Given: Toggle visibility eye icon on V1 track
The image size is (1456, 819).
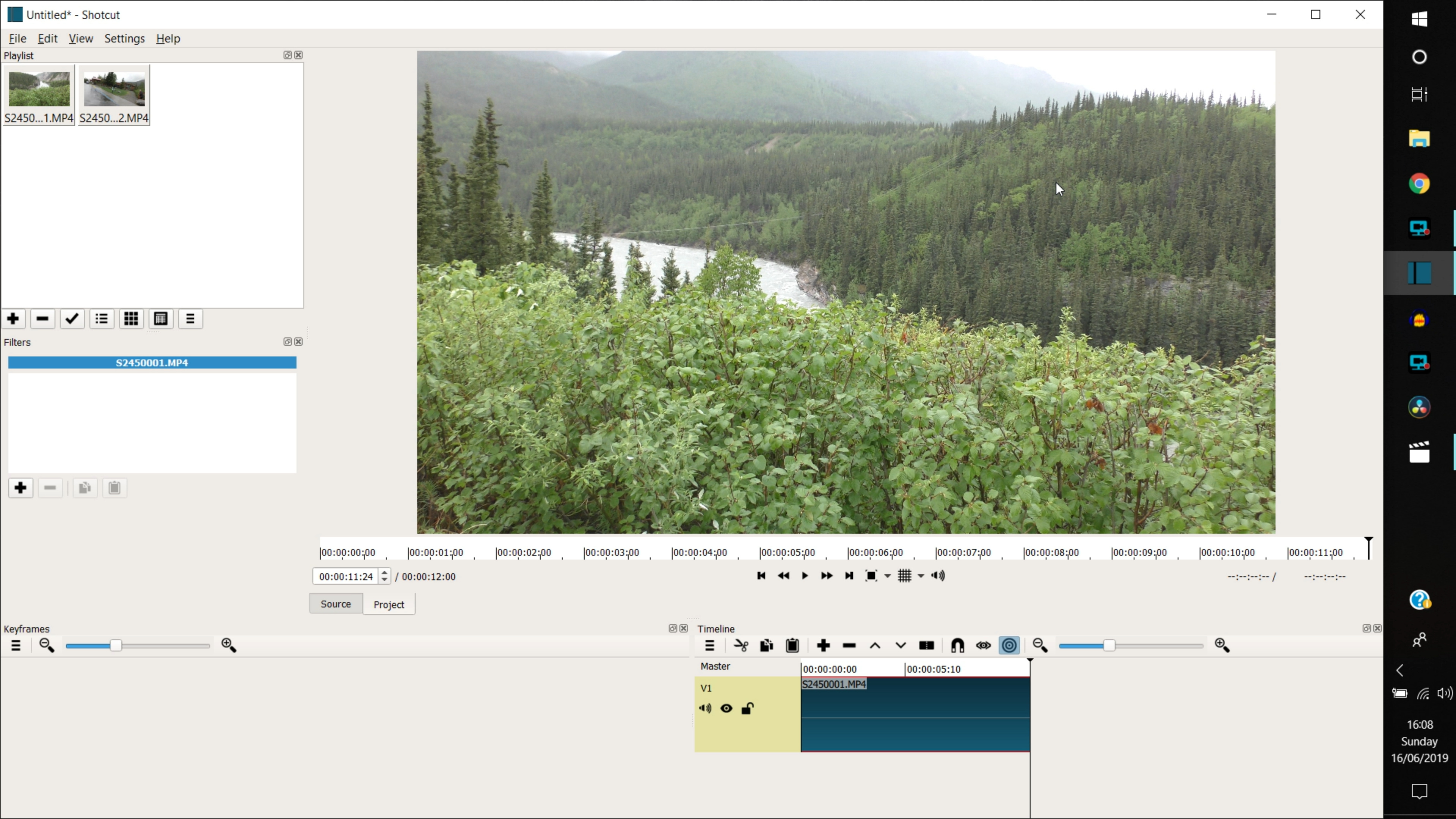Looking at the screenshot, I should tap(726, 708).
